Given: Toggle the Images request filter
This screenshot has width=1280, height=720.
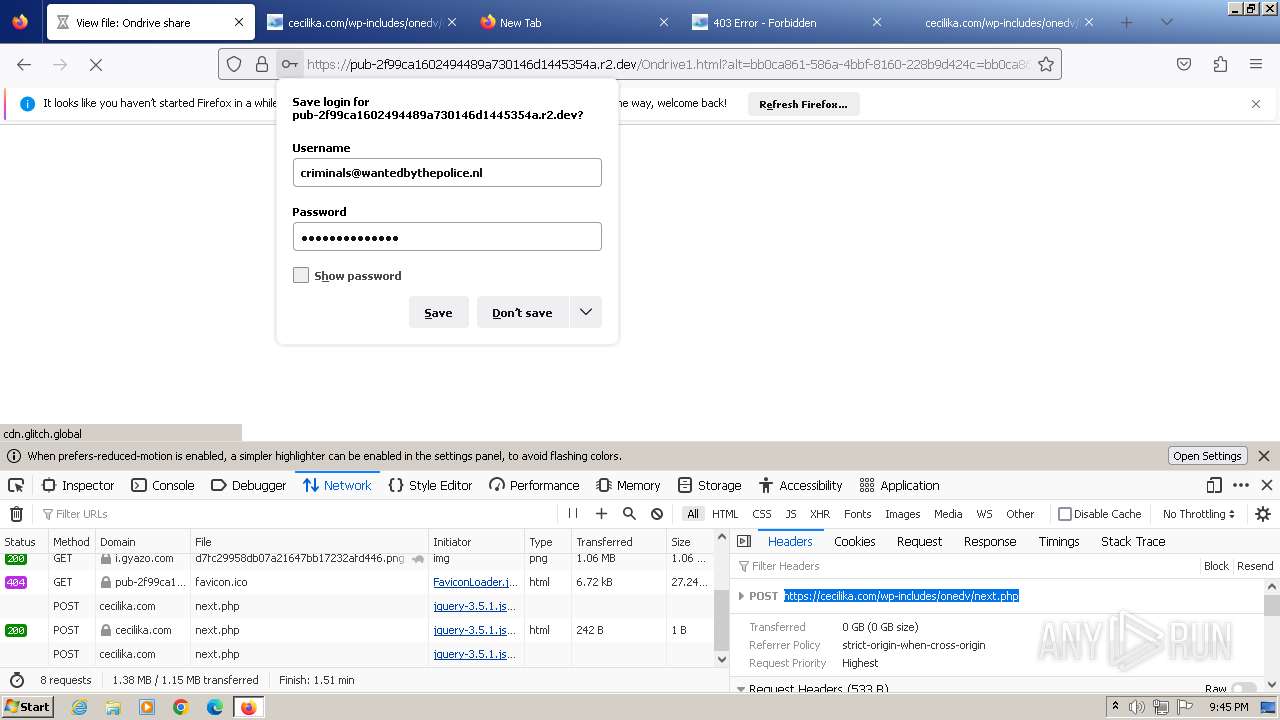Looking at the screenshot, I should tap(902, 514).
